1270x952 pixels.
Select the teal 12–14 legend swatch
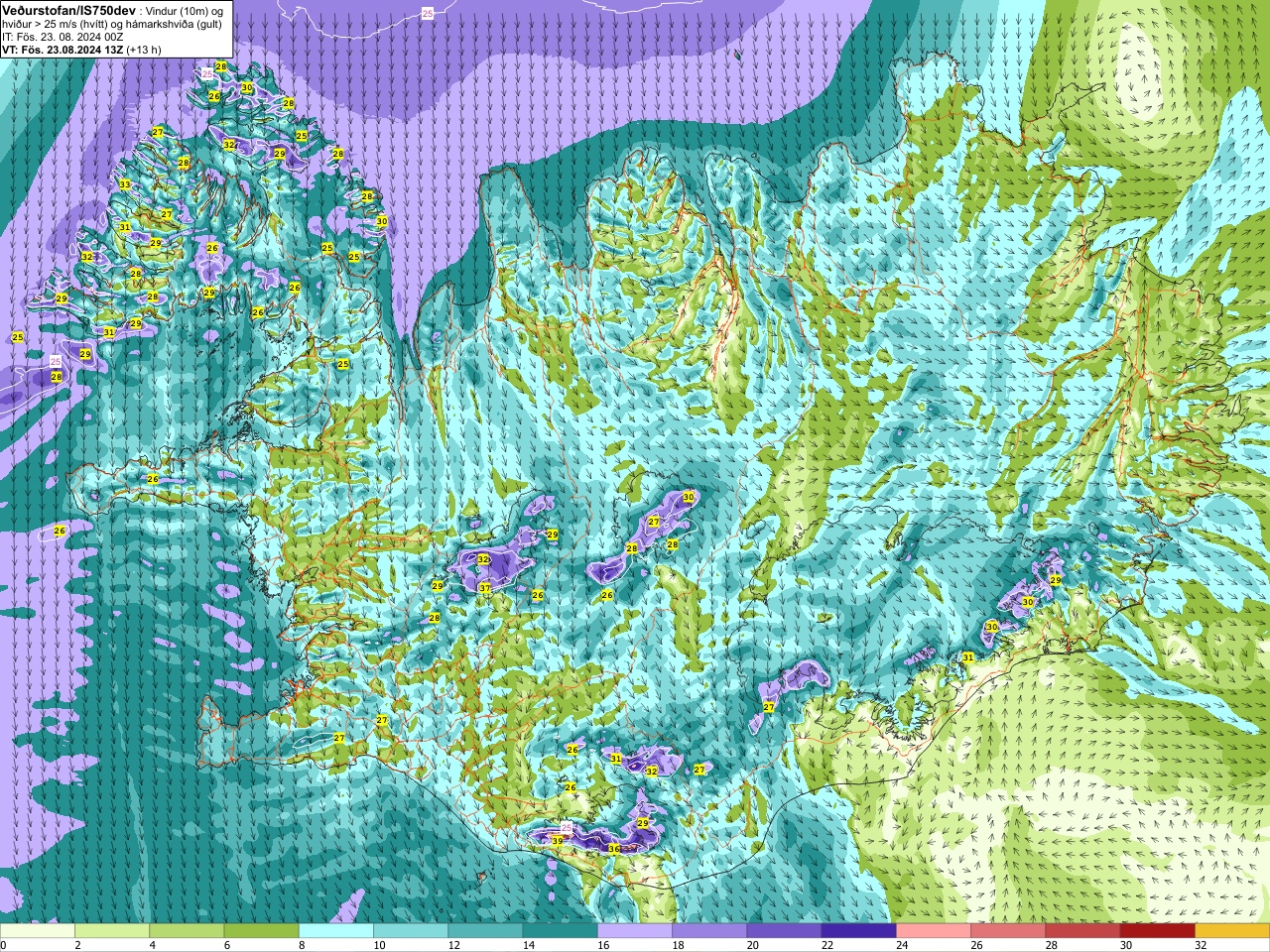tap(486, 931)
